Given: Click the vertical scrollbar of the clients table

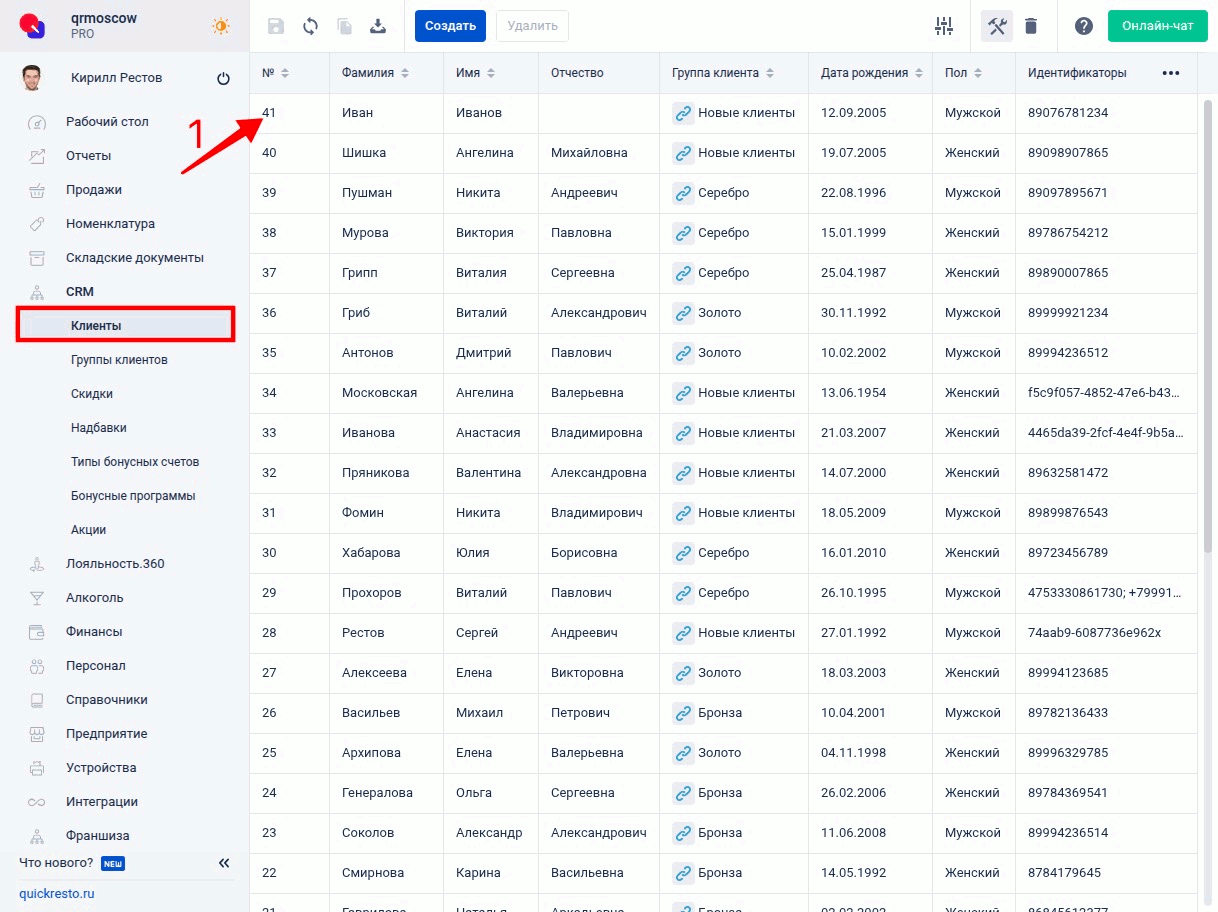Looking at the screenshot, I should [1210, 320].
